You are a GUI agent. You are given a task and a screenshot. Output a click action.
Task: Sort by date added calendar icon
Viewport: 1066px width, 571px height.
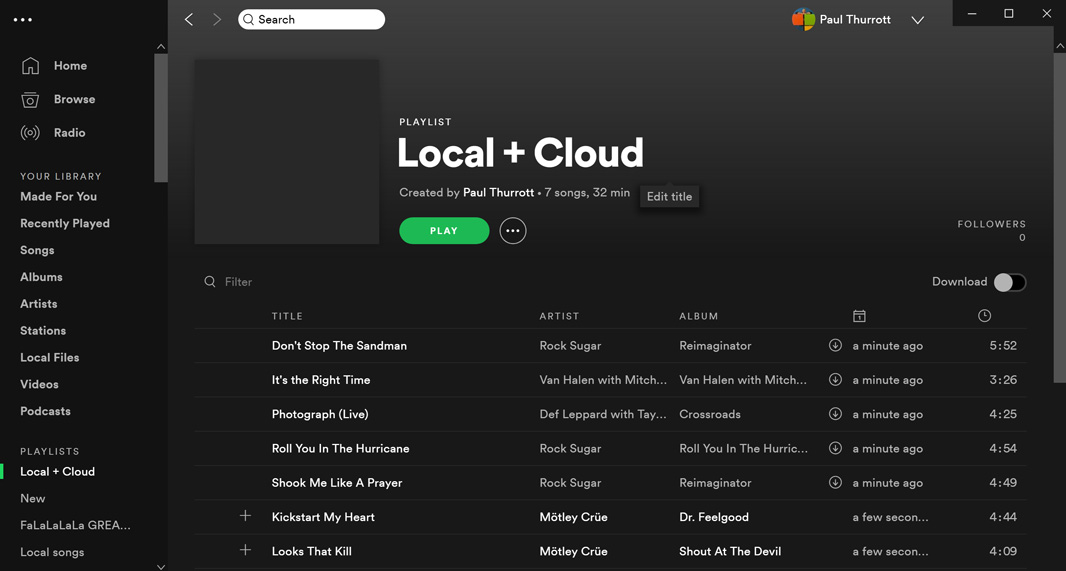859,316
